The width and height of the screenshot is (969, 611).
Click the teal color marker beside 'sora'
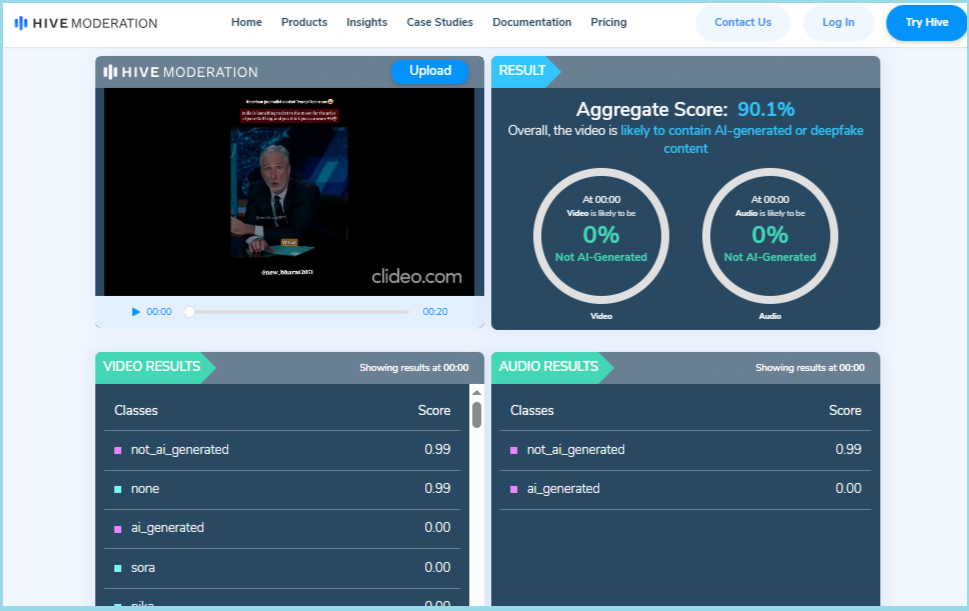pyautogui.click(x=118, y=568)
